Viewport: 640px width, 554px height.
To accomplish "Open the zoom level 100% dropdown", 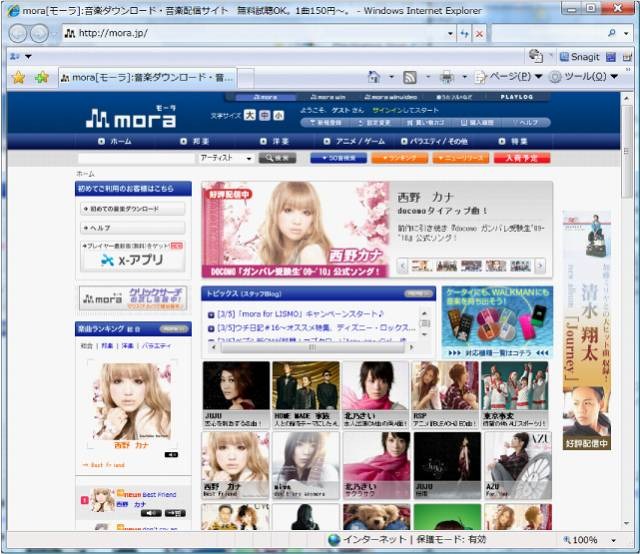I will pos(613,540).
